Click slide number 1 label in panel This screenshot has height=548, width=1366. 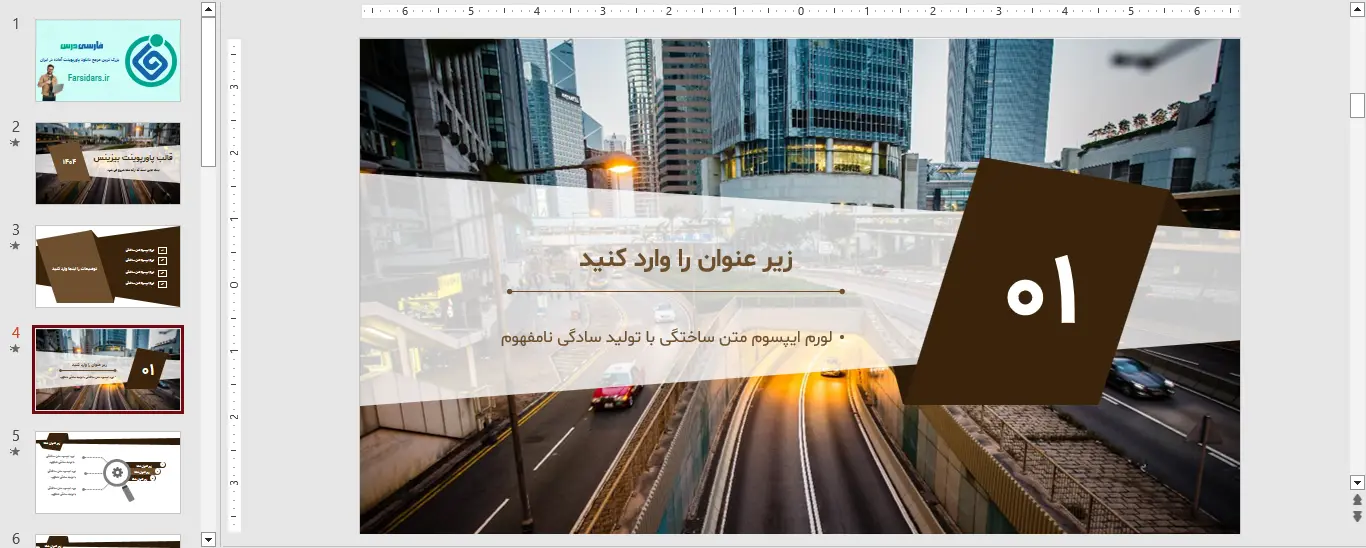point(15,24)
